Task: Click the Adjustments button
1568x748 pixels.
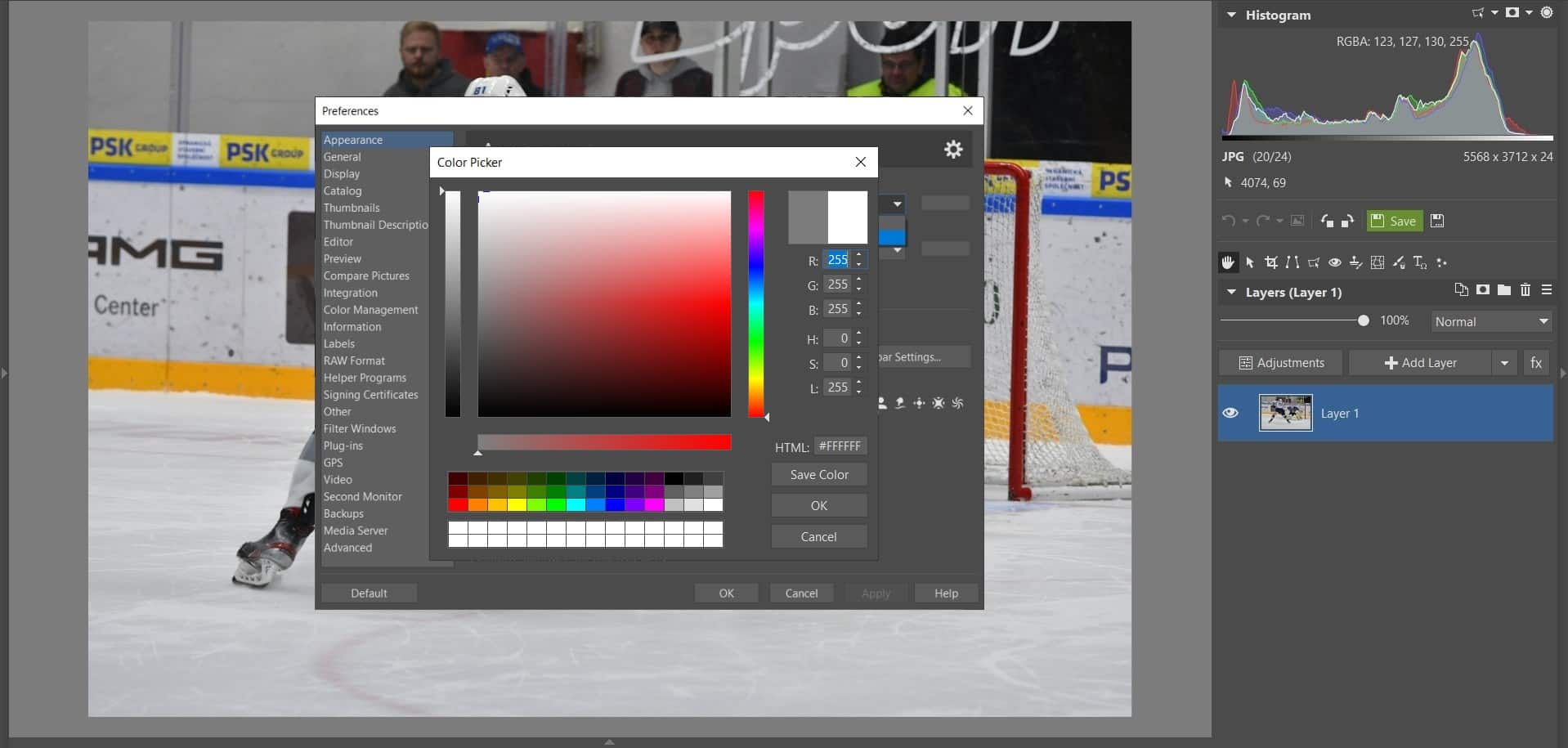Action: click(1280, 363)
